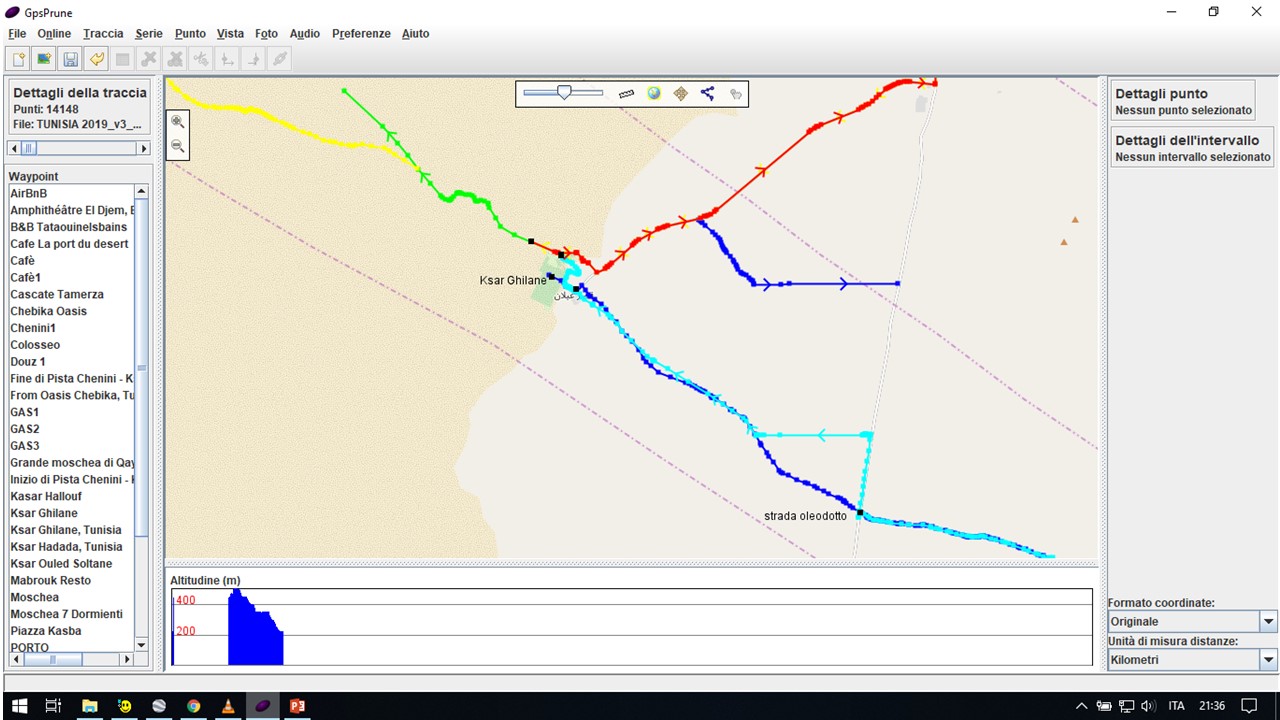Open VLC from the taskbar
The height and width of the screenshot is (720, 1280).
tap(228, 705)
